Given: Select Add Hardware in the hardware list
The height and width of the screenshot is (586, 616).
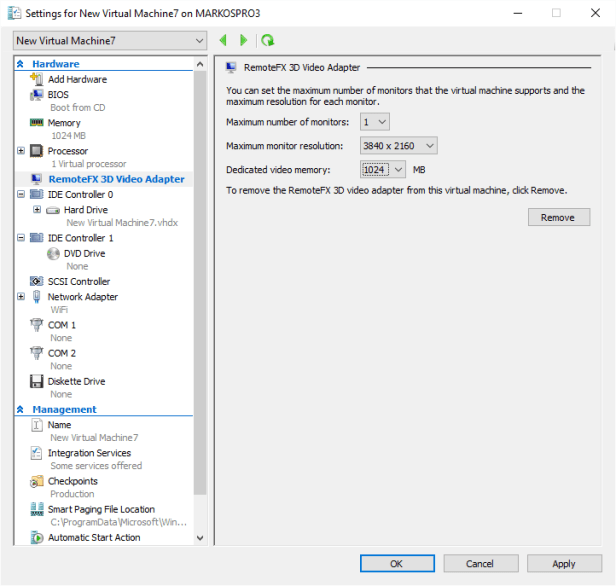Looking at the screenshot, I should pos(77,79).
